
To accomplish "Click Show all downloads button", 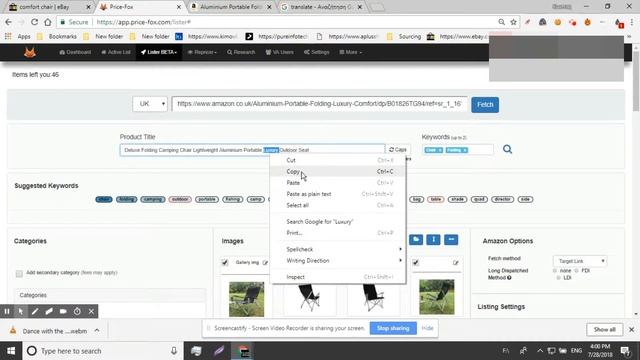I will (604, 329).
